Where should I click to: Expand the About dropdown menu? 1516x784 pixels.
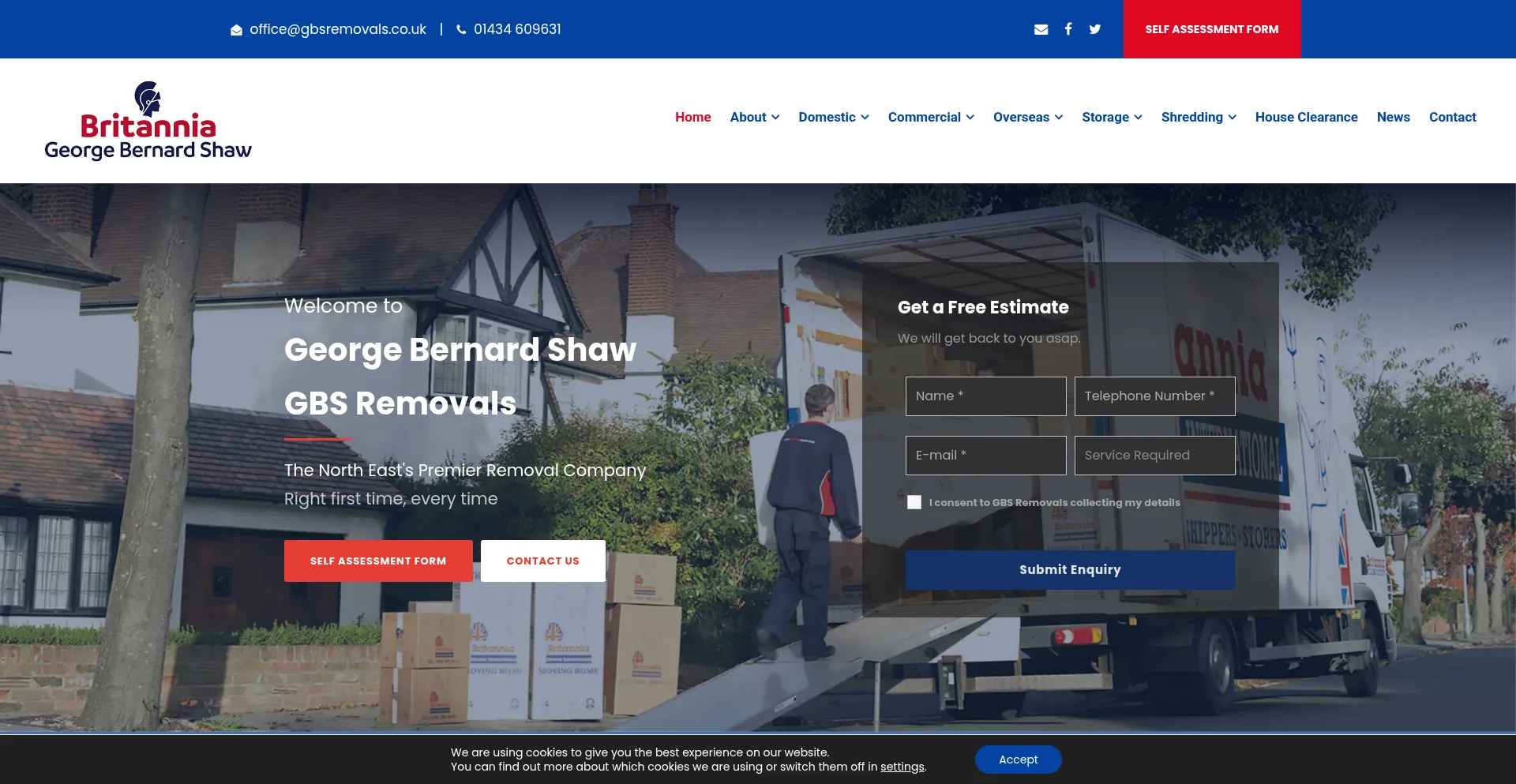[x=754, y=117]
